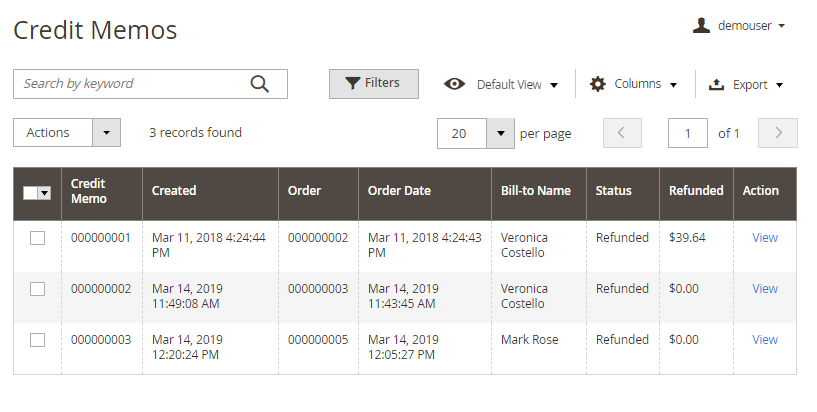This screenshot has height=412, width=817.
Task: Open the Actions dropdown
Action: tap(67, 133)
